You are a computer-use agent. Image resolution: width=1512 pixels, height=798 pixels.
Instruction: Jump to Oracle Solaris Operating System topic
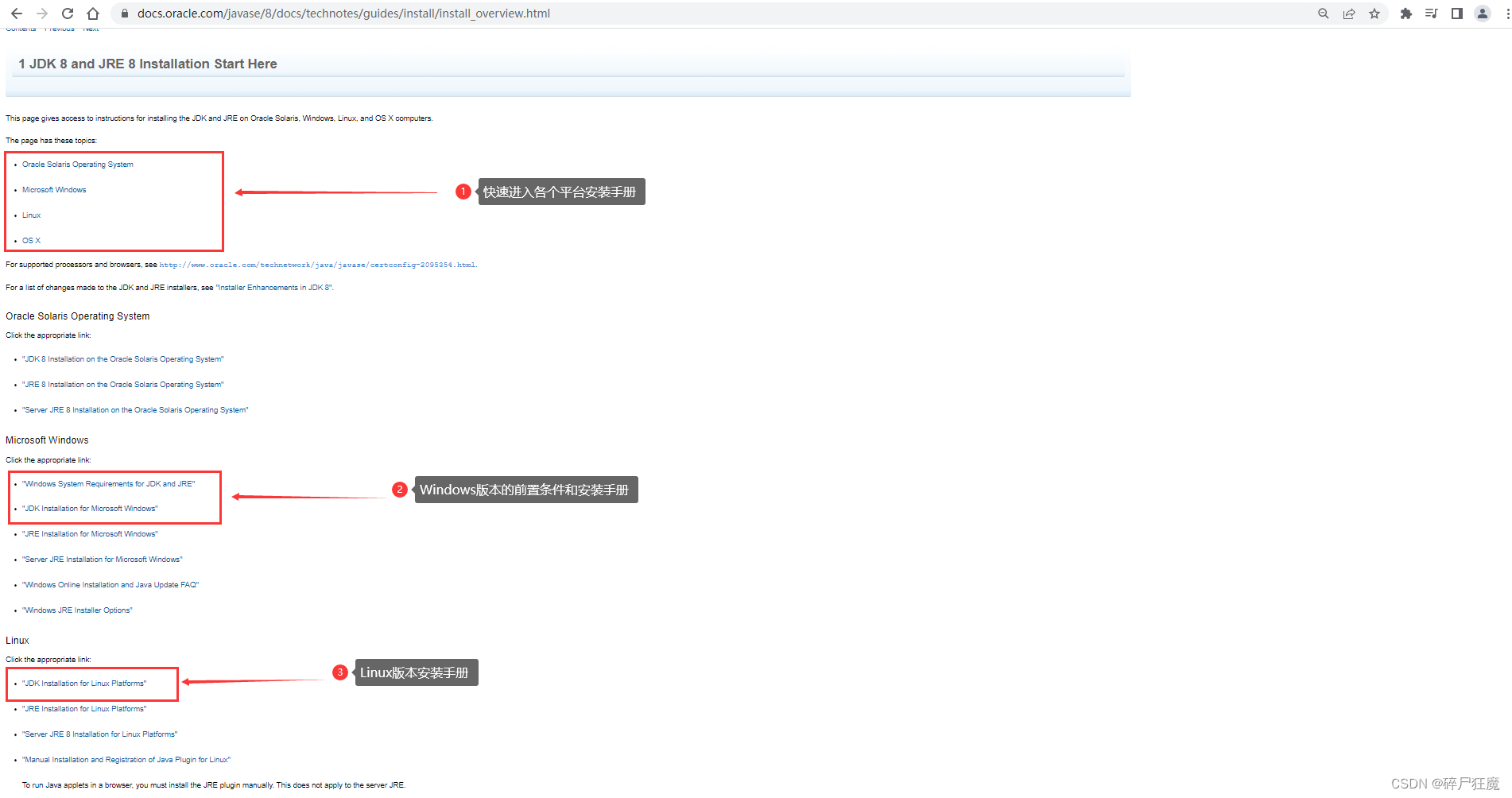point(78,165)
